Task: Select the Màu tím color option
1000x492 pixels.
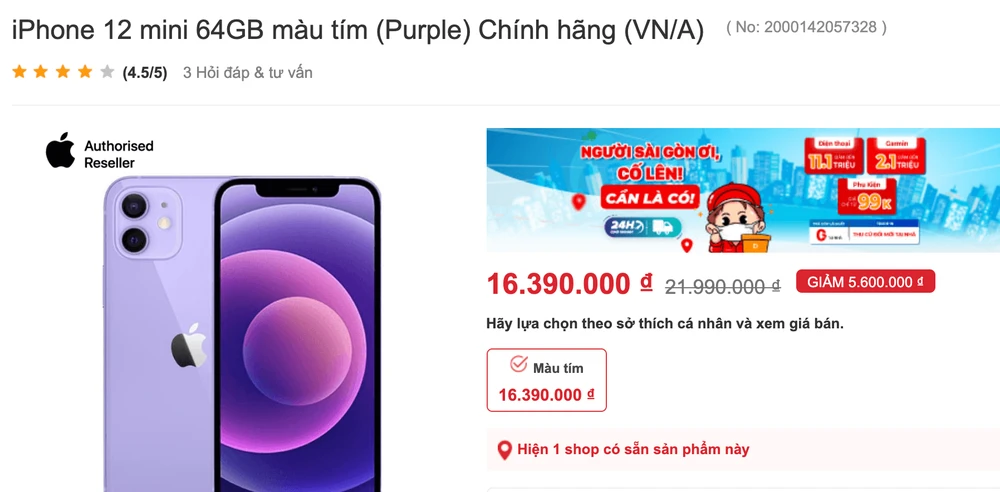Action: (x=547, y=380)
